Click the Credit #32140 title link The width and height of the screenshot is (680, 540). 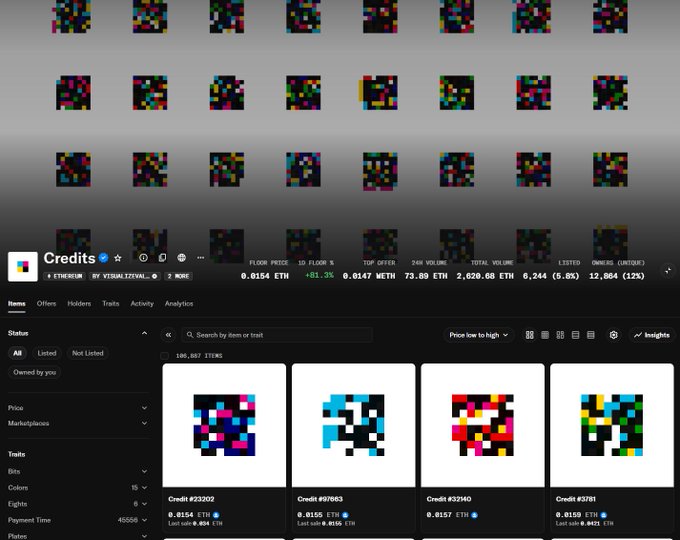[x=449, y=499]
